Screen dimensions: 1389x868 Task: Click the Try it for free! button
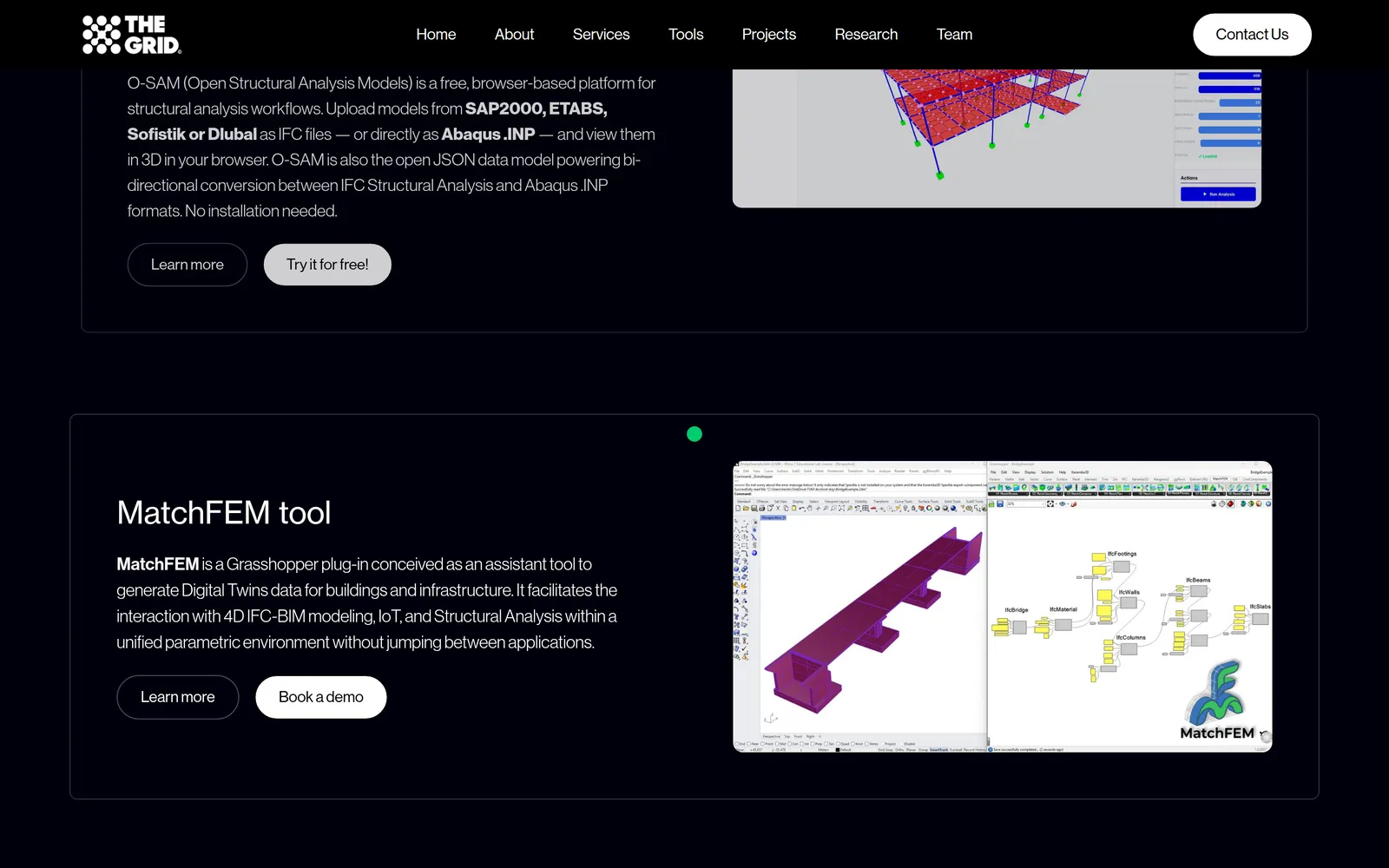click(x=327, y=265)
